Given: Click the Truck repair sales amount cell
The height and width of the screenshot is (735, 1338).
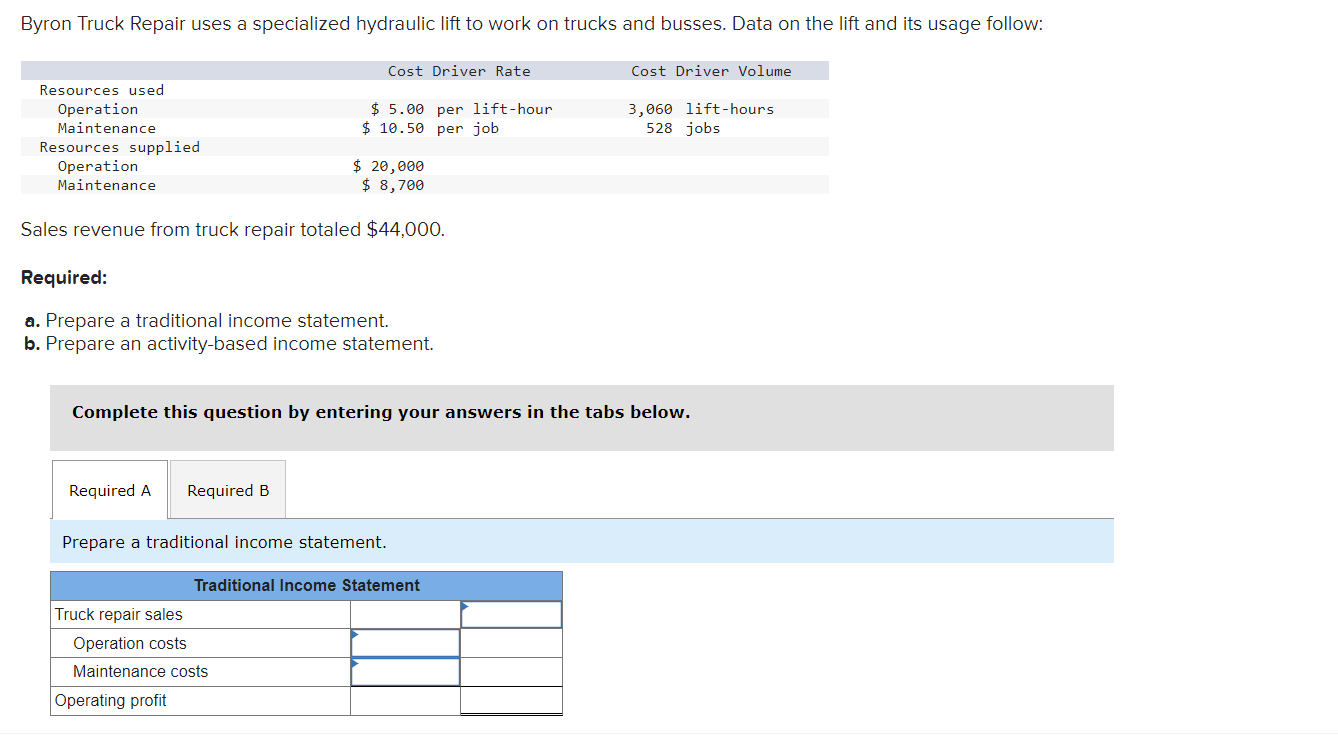Looking at the screenshot, I should (x=510, y=614).
